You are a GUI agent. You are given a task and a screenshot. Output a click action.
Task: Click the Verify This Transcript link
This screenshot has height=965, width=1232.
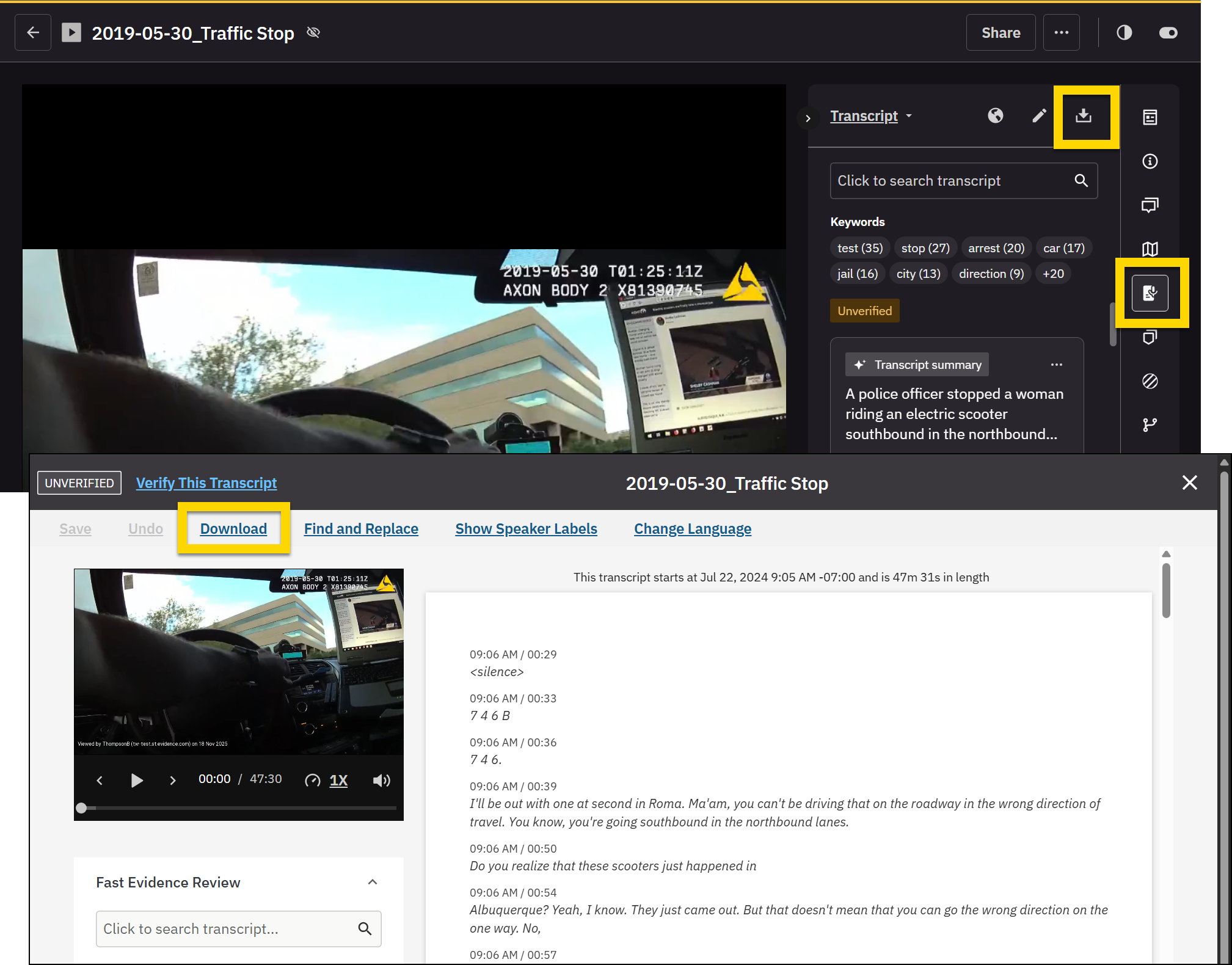pyautogui.click(x=206, y=483)
